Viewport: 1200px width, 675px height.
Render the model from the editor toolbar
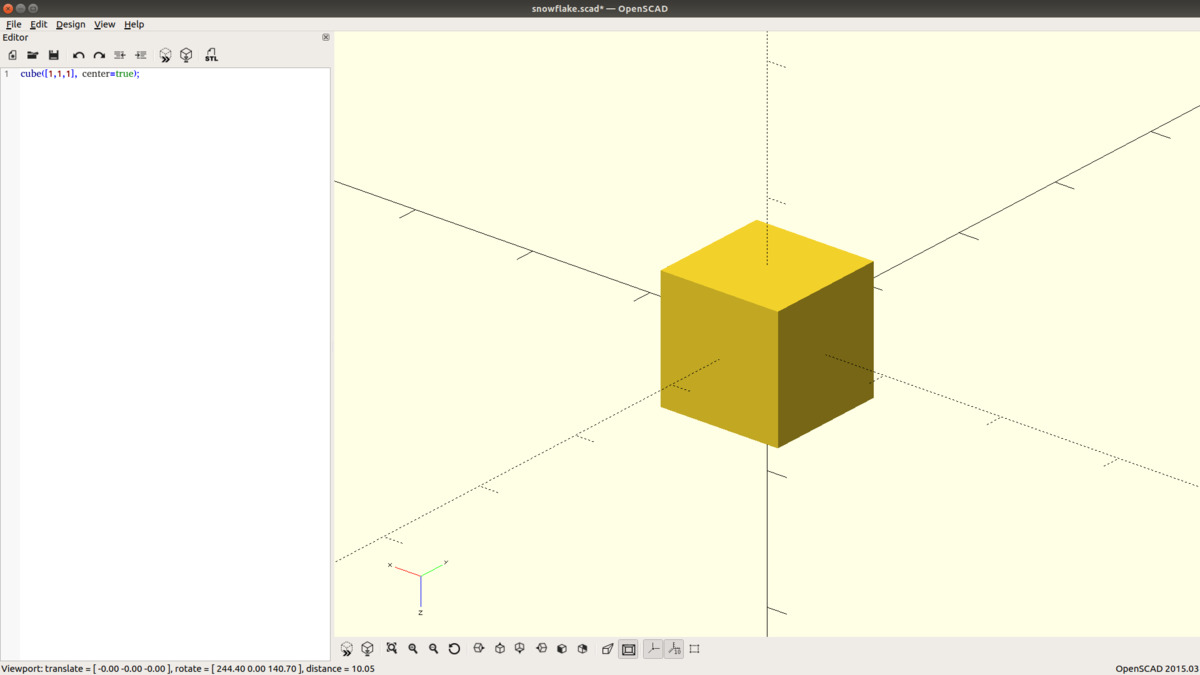pyautogui.click(x=186, y=55)
